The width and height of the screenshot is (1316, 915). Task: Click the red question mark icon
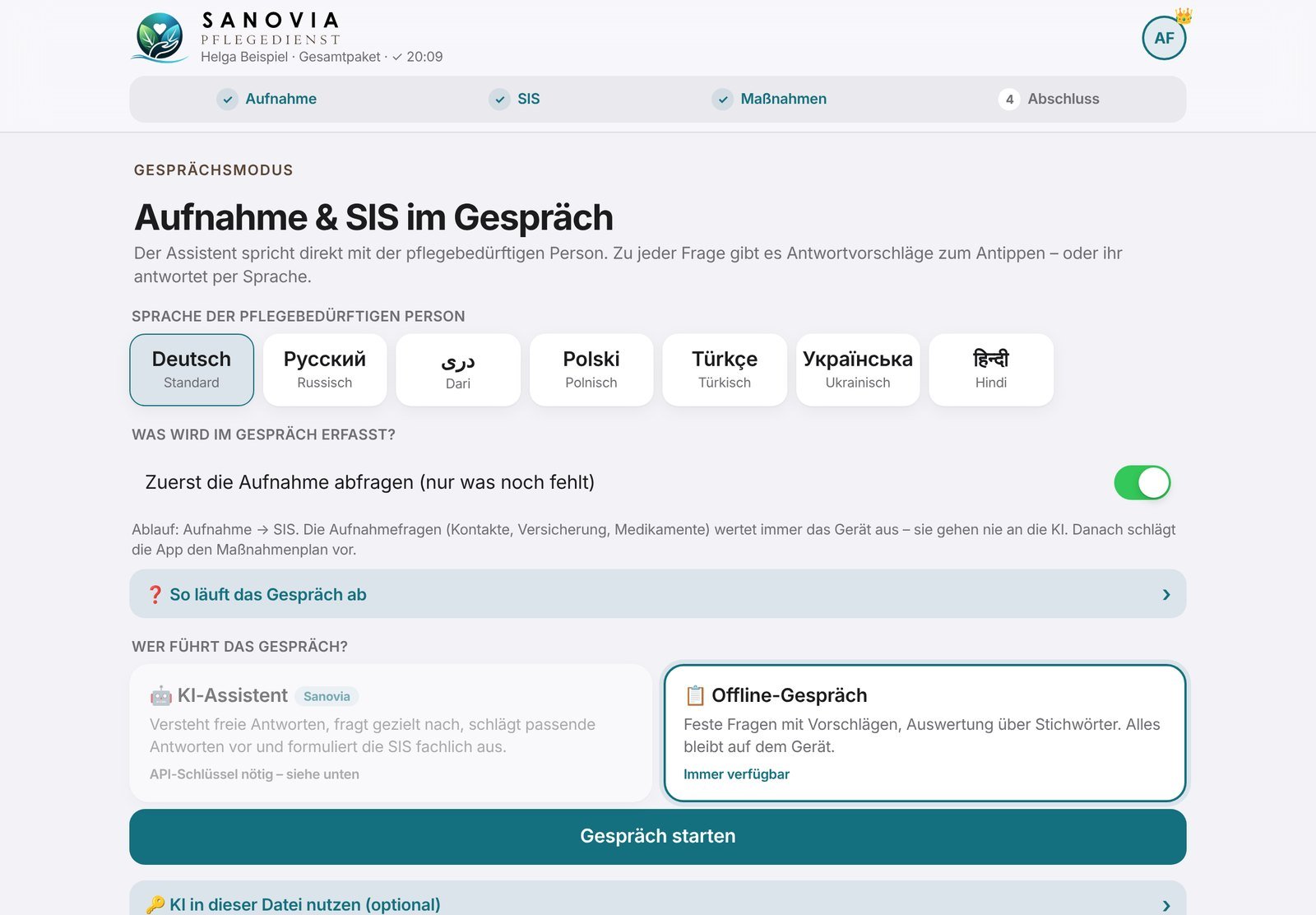pyautogui.click(x=155, y=595)
